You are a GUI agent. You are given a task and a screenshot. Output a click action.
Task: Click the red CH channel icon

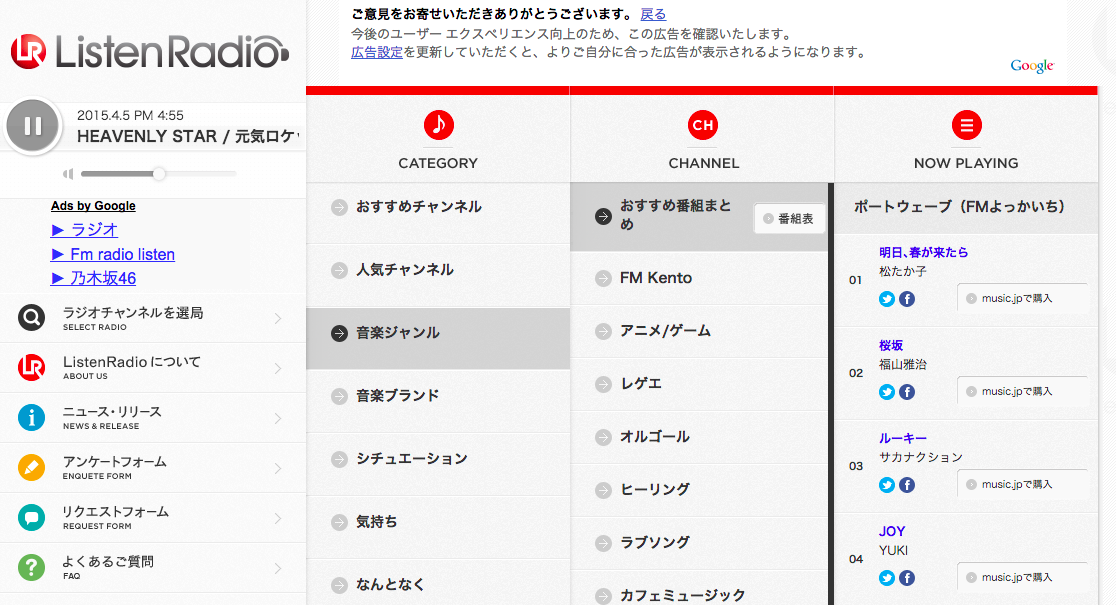pyautogui.click(x=702, y=125)
